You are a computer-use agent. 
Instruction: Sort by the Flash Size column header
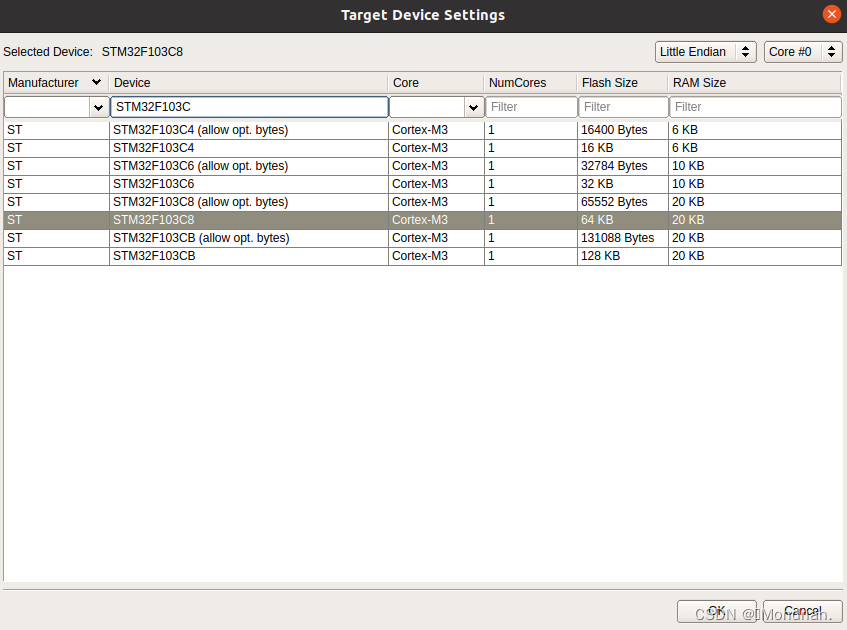[x=622, y=83]
